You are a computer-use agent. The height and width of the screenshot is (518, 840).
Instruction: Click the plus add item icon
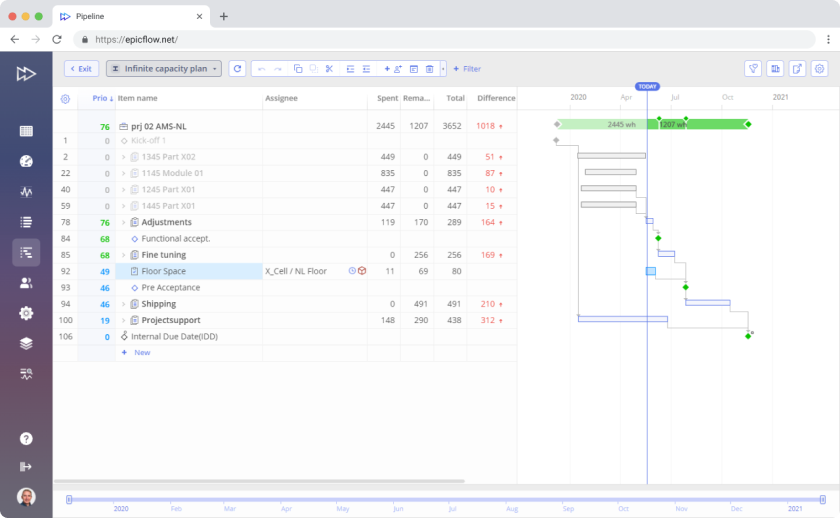(x=387, y=69)
